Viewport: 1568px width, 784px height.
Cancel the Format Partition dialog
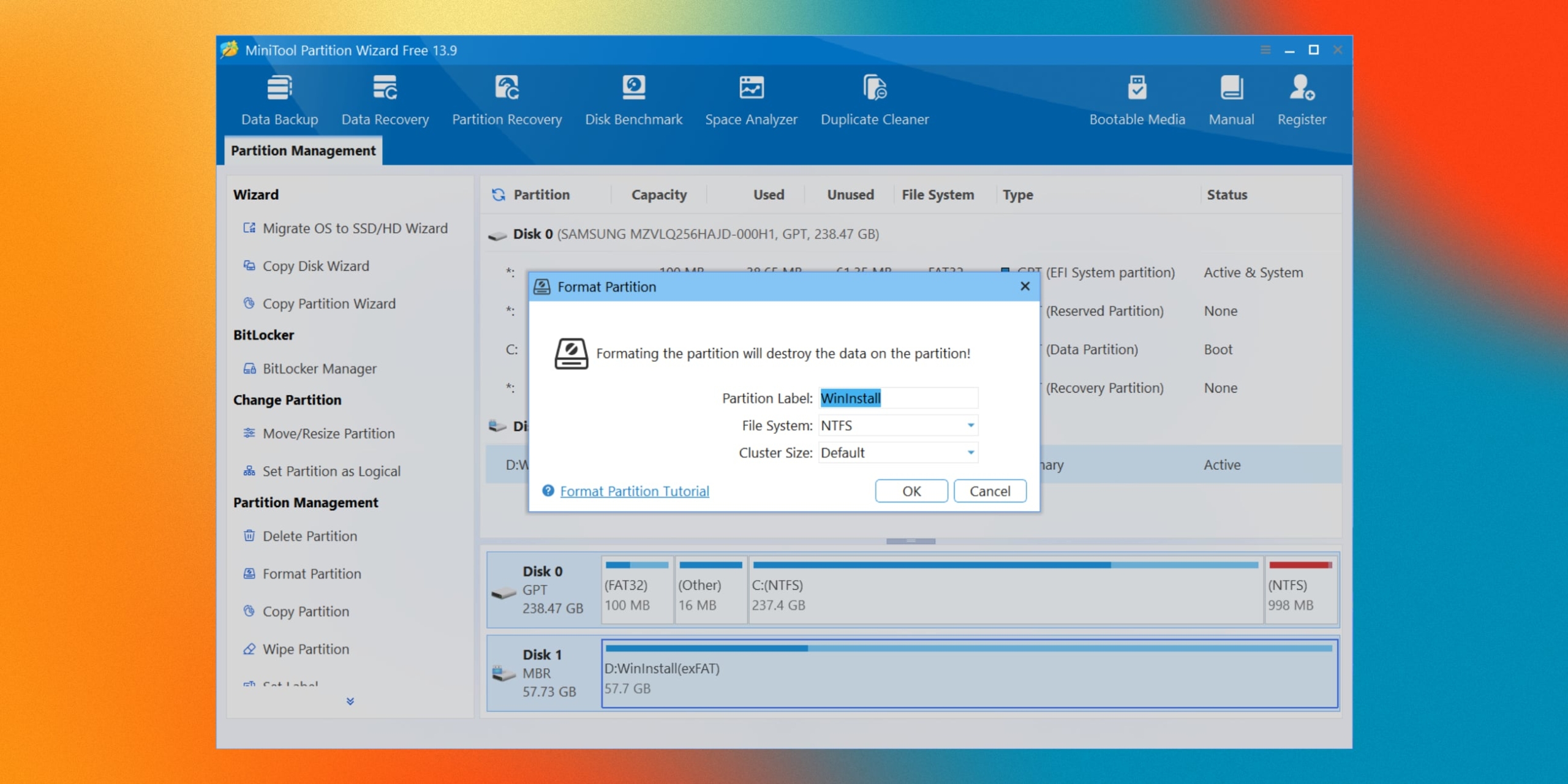(x=990, y=491)
